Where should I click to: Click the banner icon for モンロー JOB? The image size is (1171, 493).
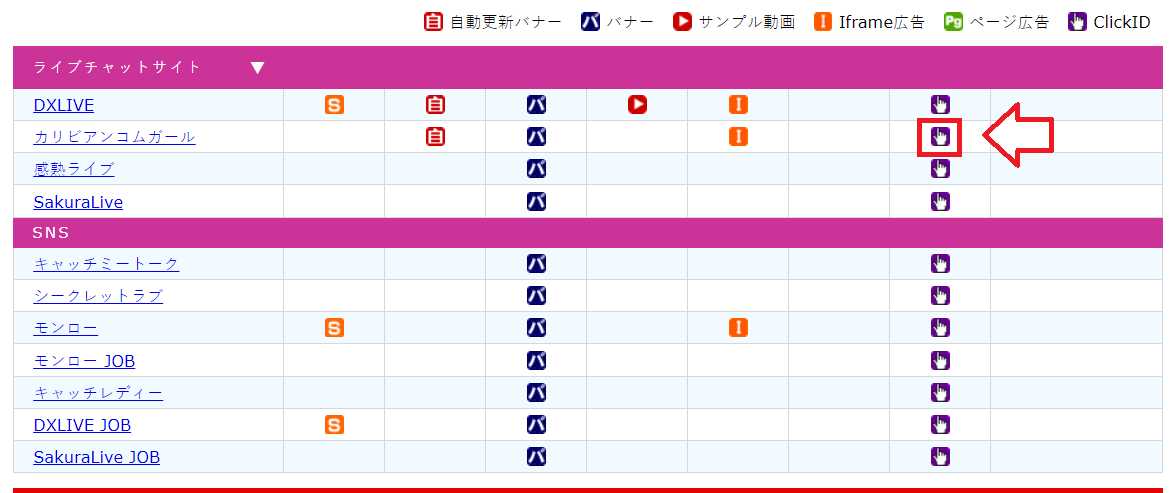(x=536, y=361)
